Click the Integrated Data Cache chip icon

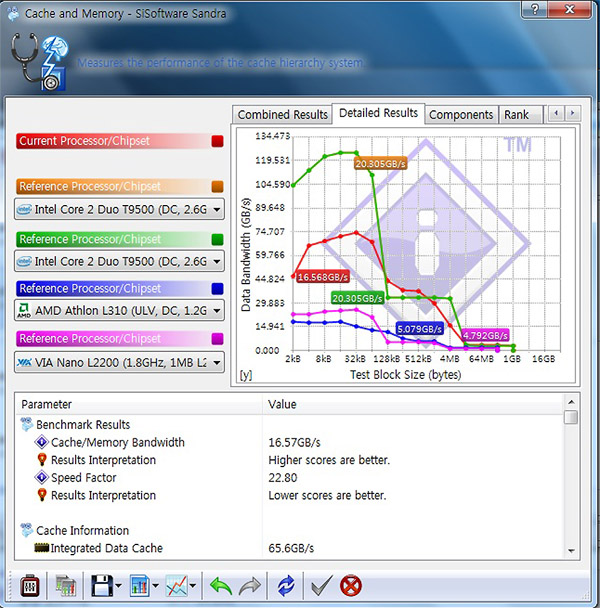41,548
